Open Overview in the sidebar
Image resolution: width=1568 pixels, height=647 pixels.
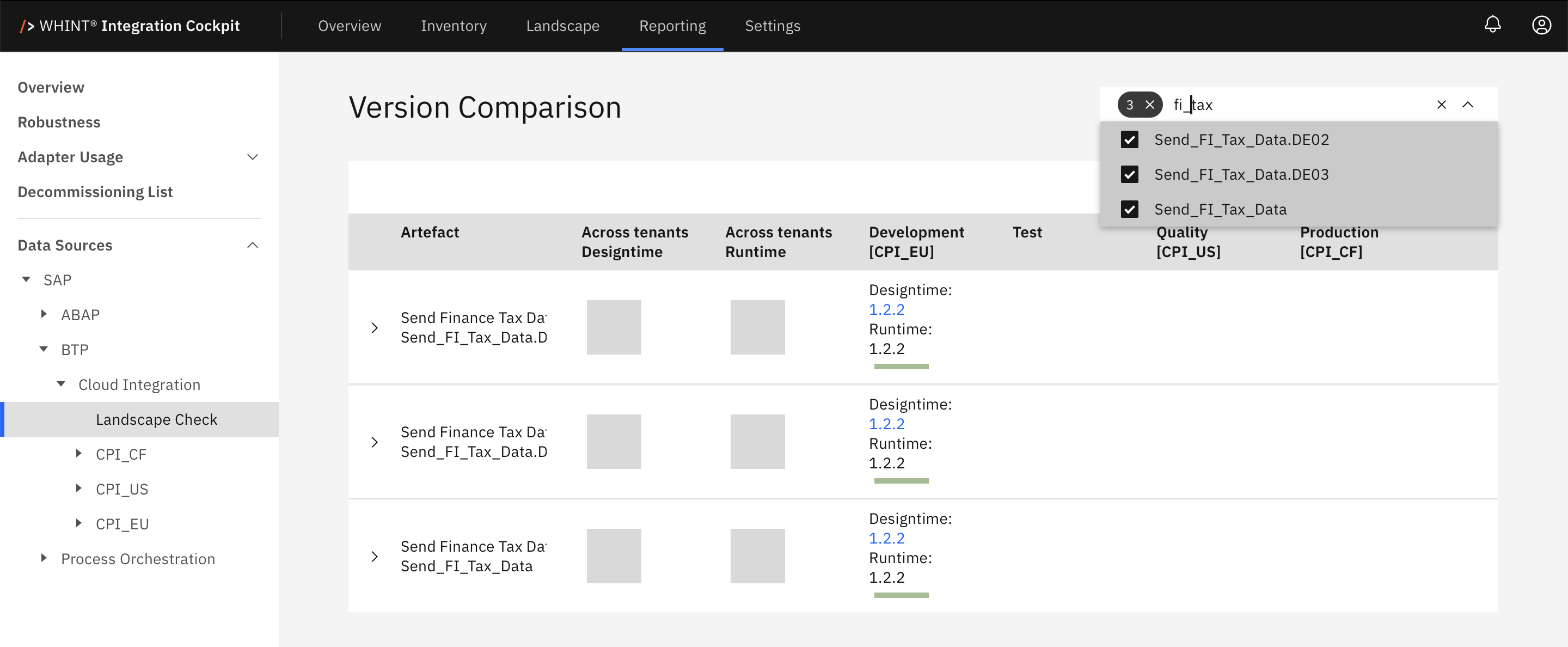click(x=51, y=88)
